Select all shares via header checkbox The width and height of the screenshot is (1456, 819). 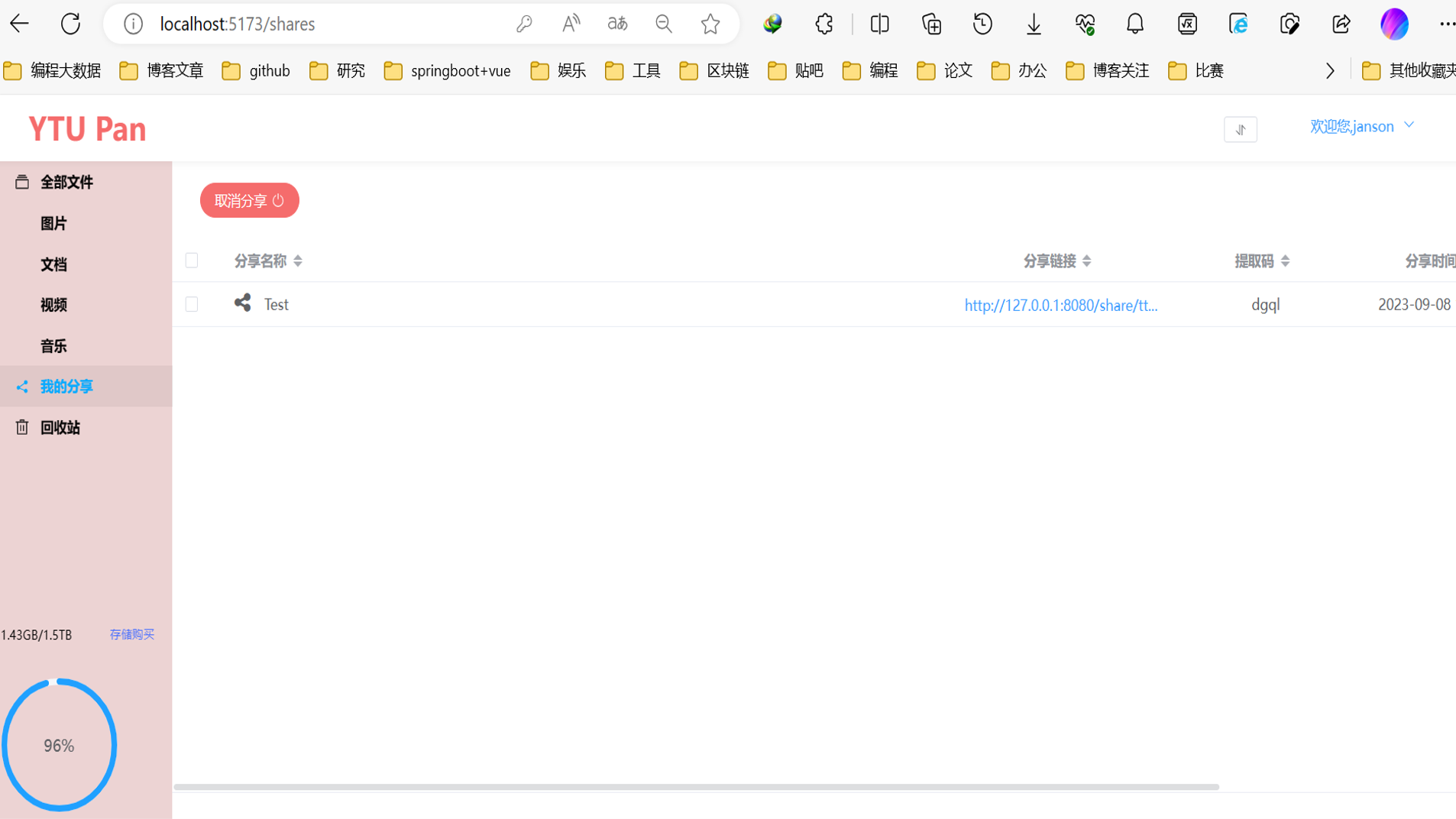[x=192, y=261]
